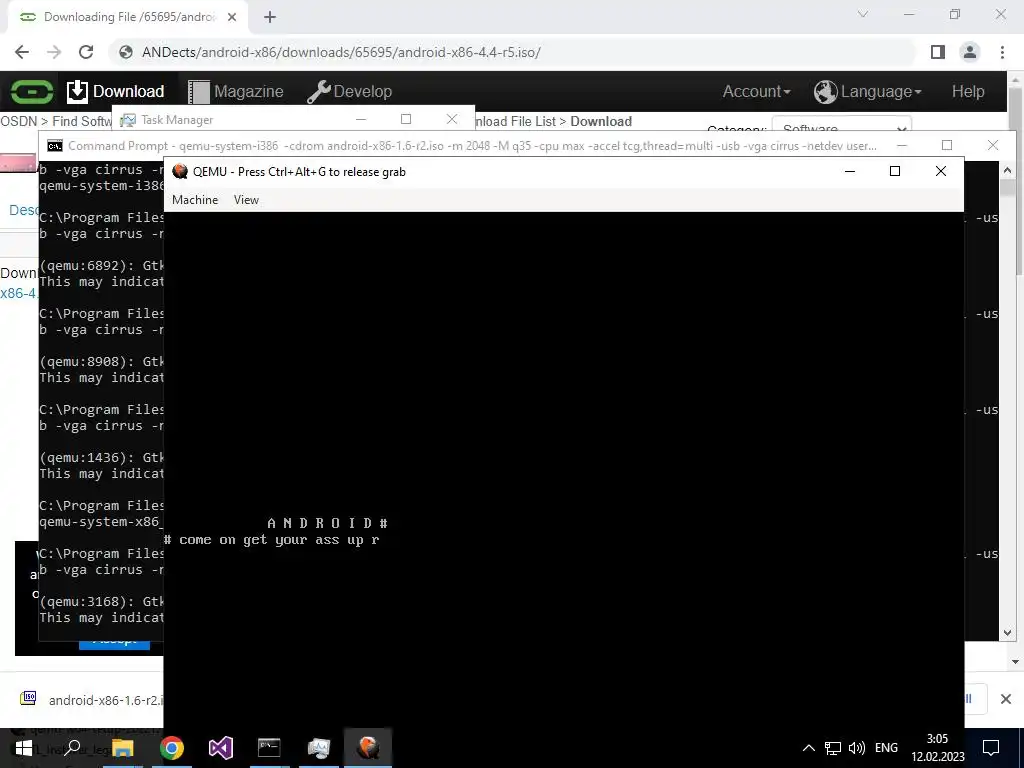Image resolution: width=1024 pixels, height=768 pixels.
Task: Open the Windows Start menu
Action: pyautogui.click(x=24, y=748)
